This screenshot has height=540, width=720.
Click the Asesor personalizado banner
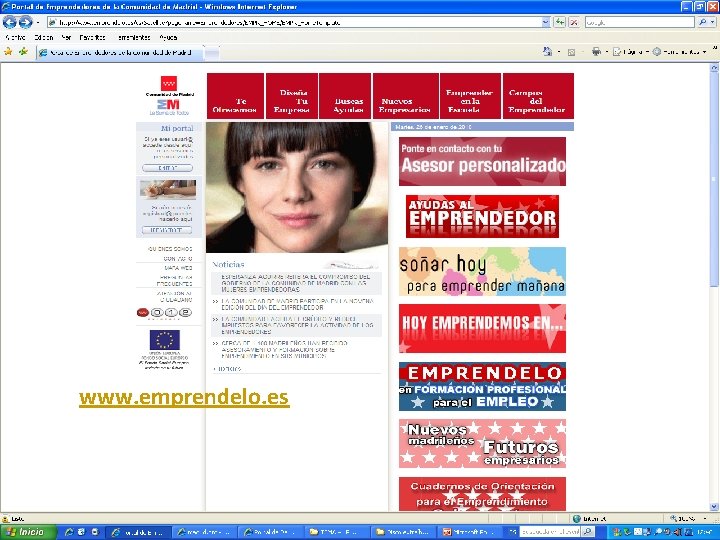(482, 161)
